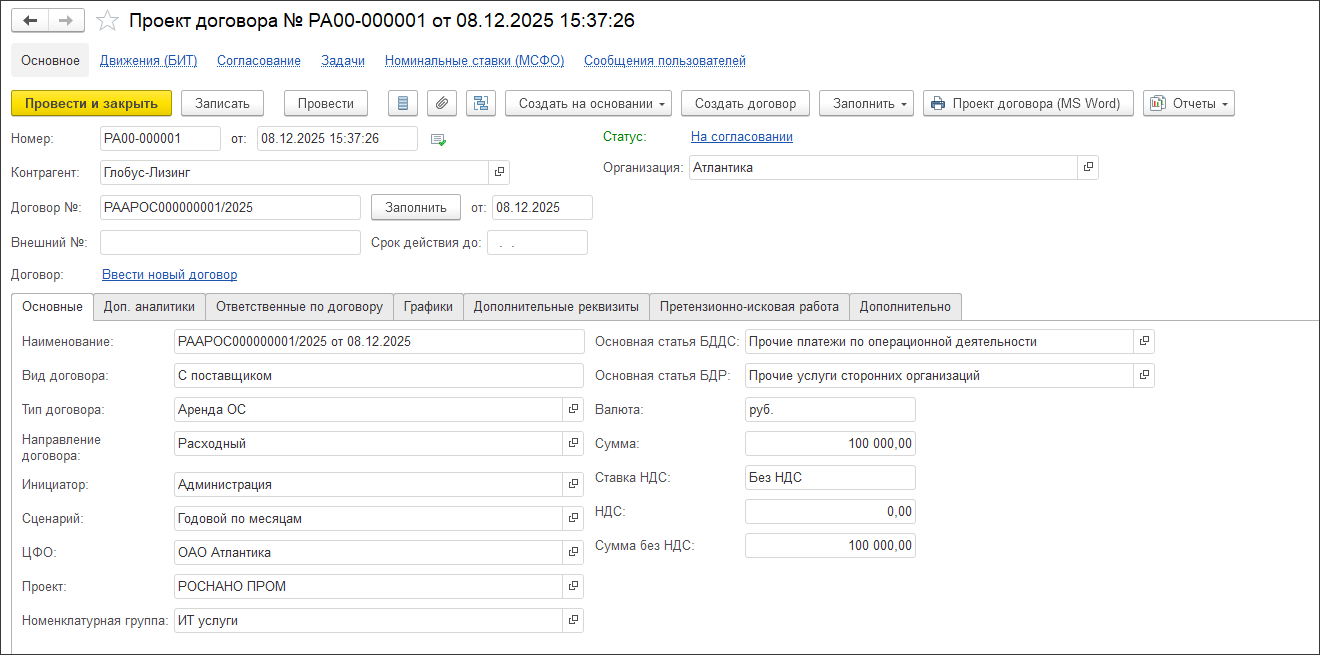Switch to the Графики tab
Image resolution: width=1320 pixels, height=655 pixels.
pos(428,307)
